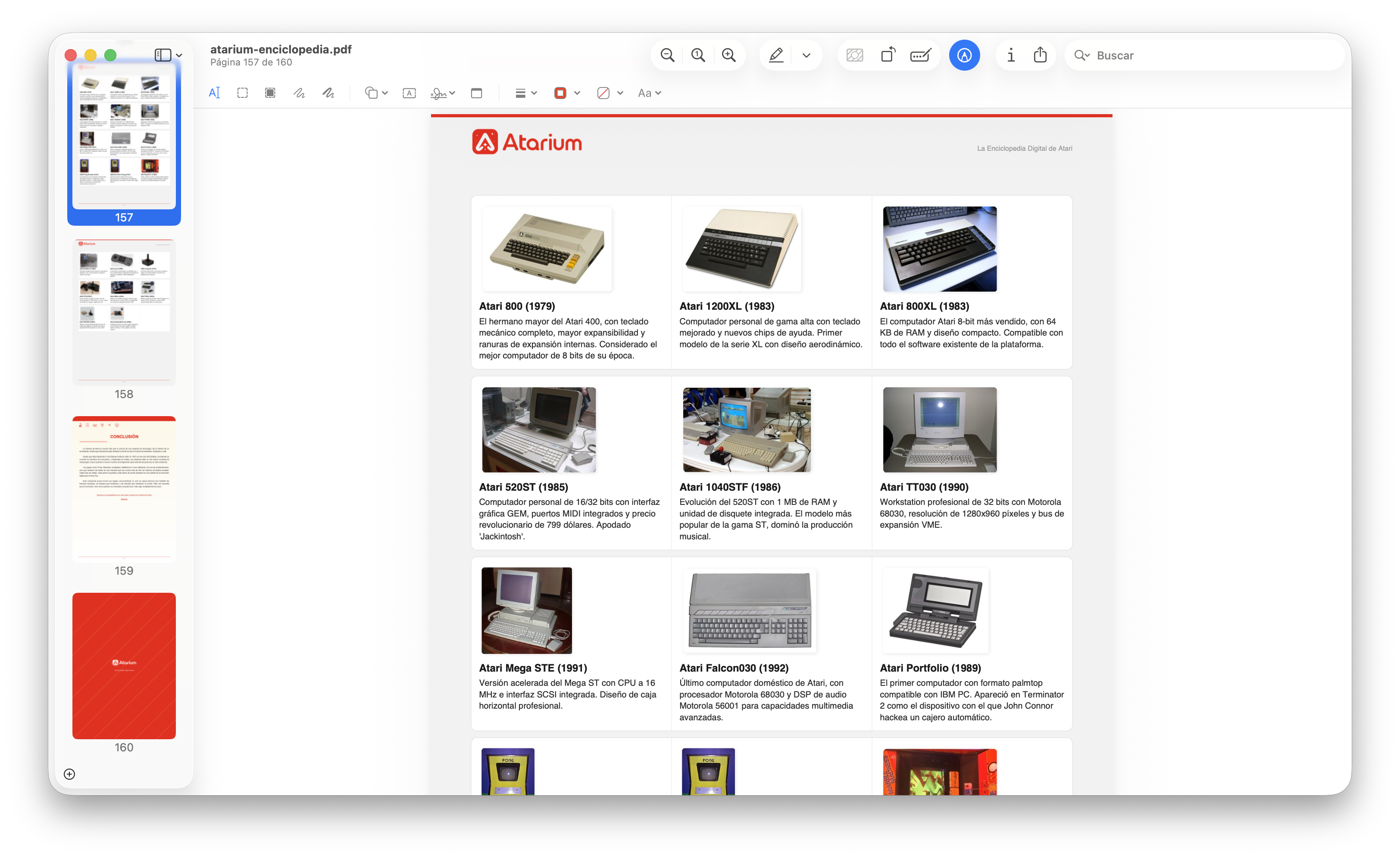Click the Atari 1040STF photo
The image size is (1400, 859).
coord(747,429)
